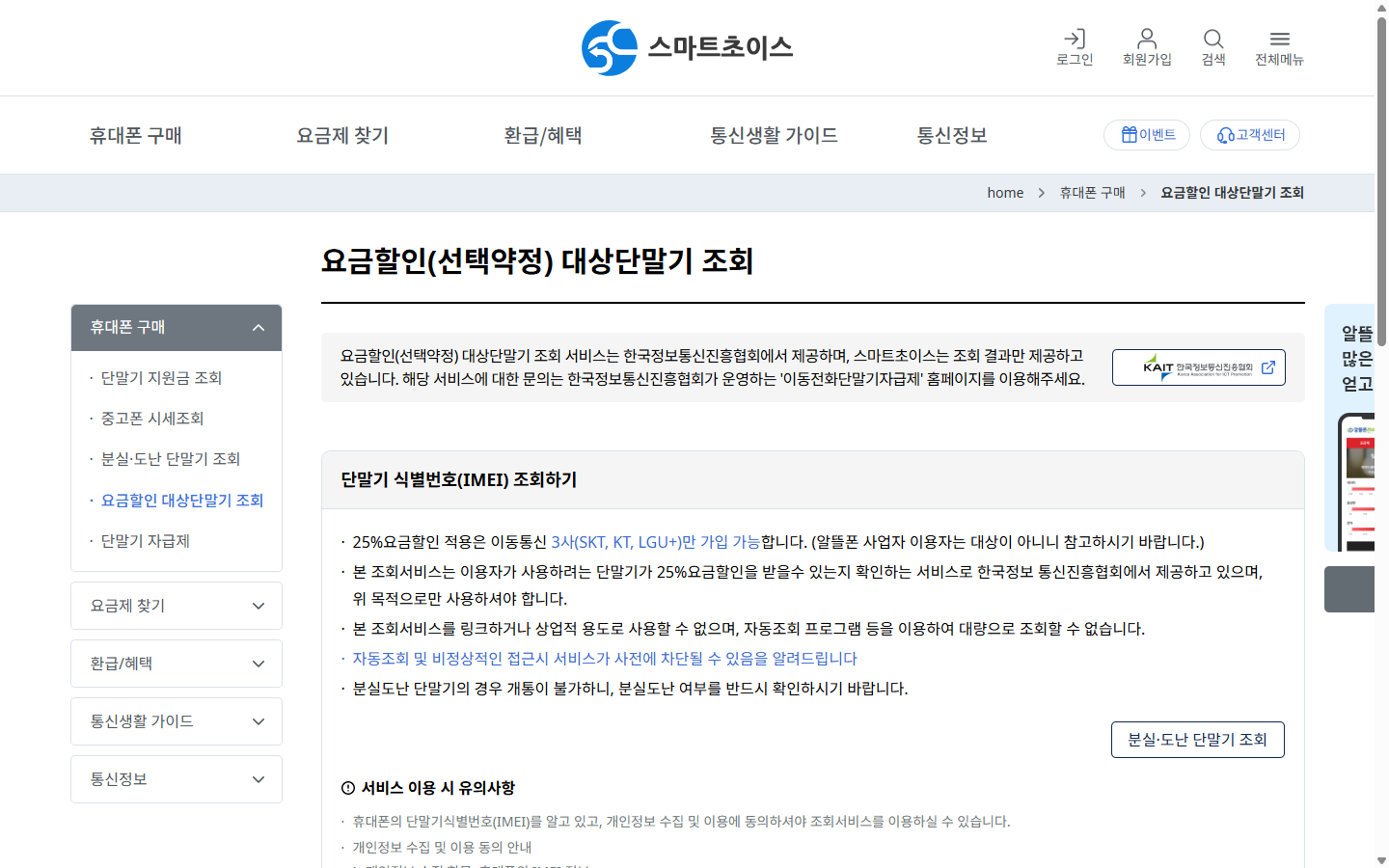The height and width of the screenshot is (868, 1389).
Task: Open the 통신정보 top menu
Action: click(952, 136)
